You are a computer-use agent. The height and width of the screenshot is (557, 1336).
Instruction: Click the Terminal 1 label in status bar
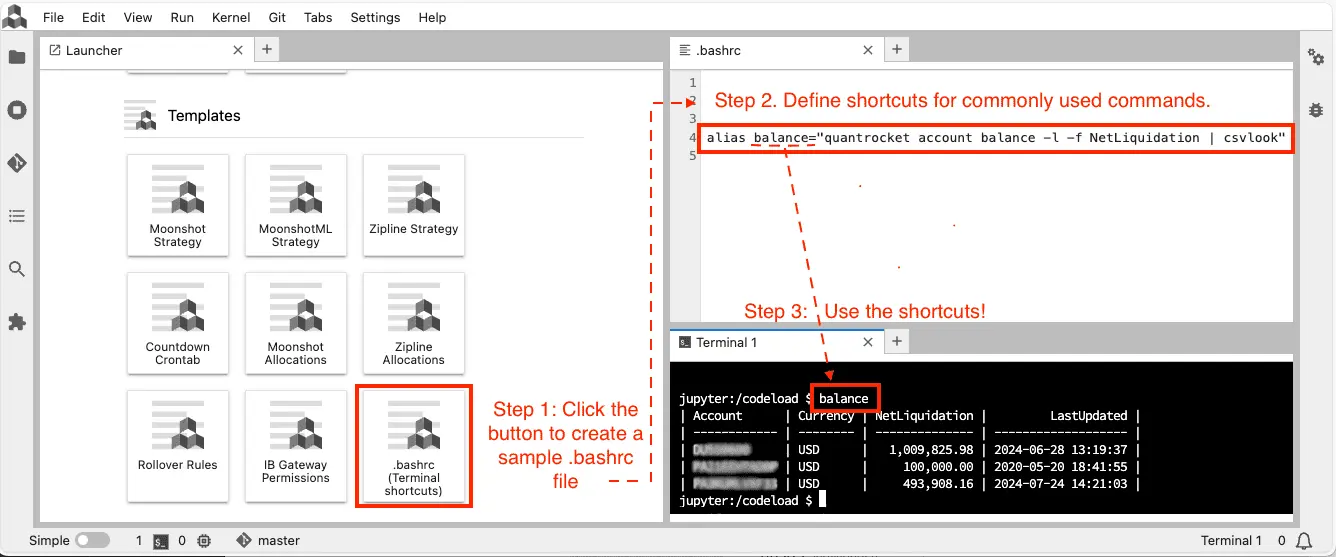[1231, 541]
